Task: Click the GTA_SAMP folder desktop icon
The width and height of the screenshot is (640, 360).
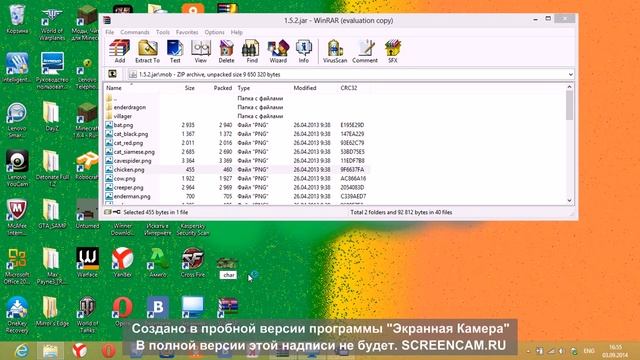Action: coord(52,214)
